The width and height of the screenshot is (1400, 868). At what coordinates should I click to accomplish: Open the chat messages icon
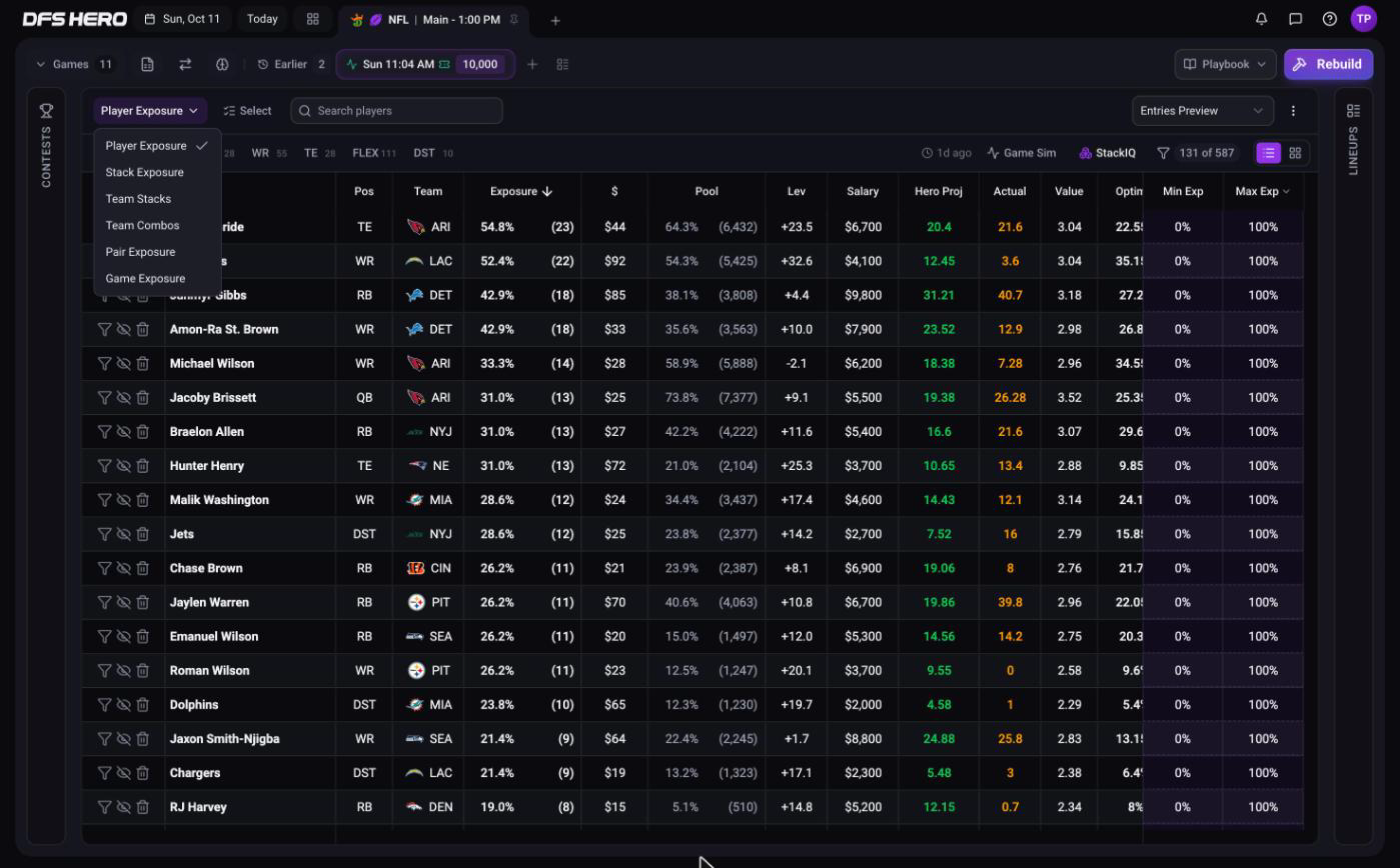[x=1295, y=19]
